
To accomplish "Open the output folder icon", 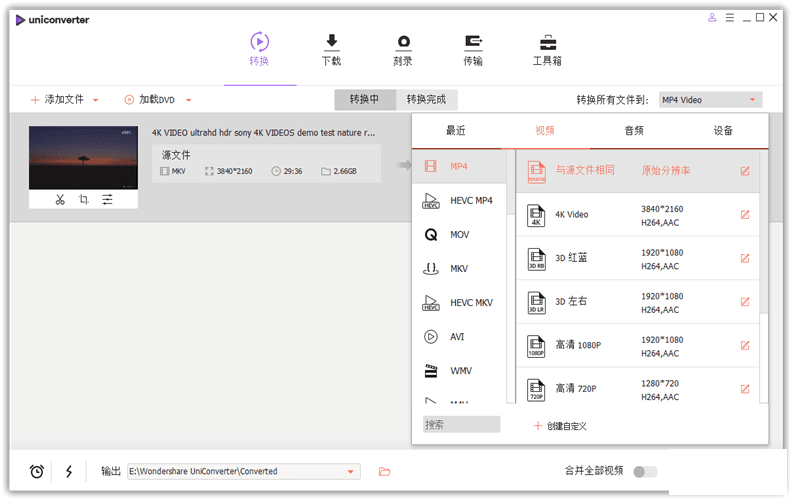I will coord(385,472).
